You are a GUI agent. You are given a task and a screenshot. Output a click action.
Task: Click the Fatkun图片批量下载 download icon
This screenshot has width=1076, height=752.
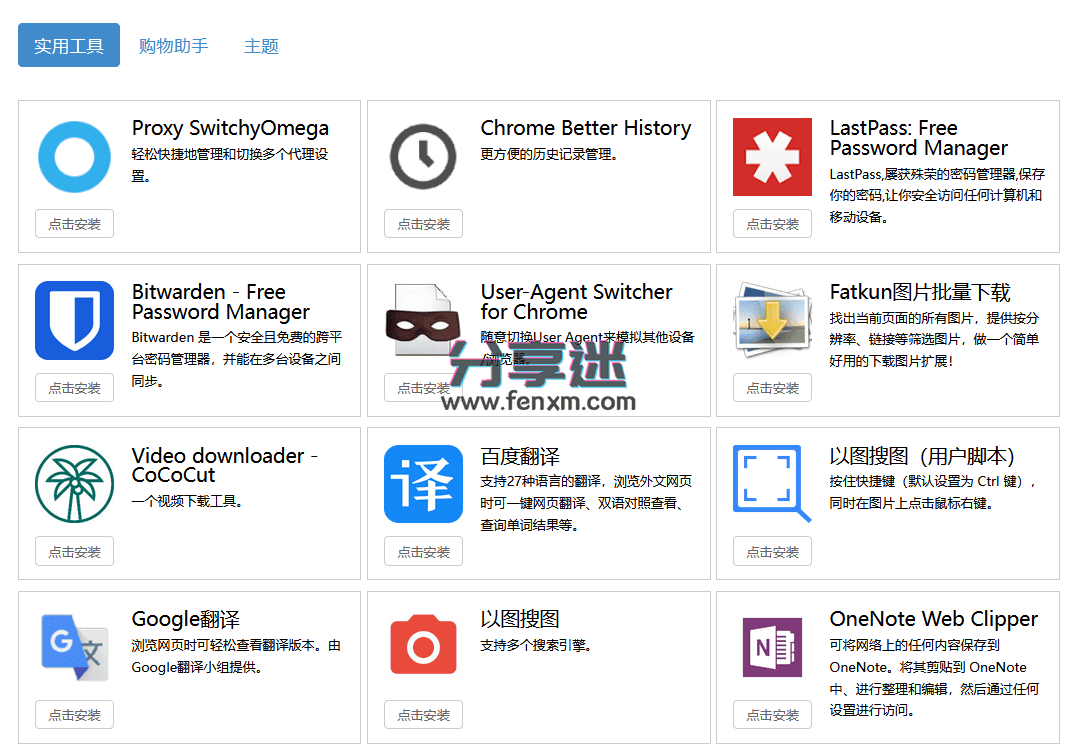772,320
